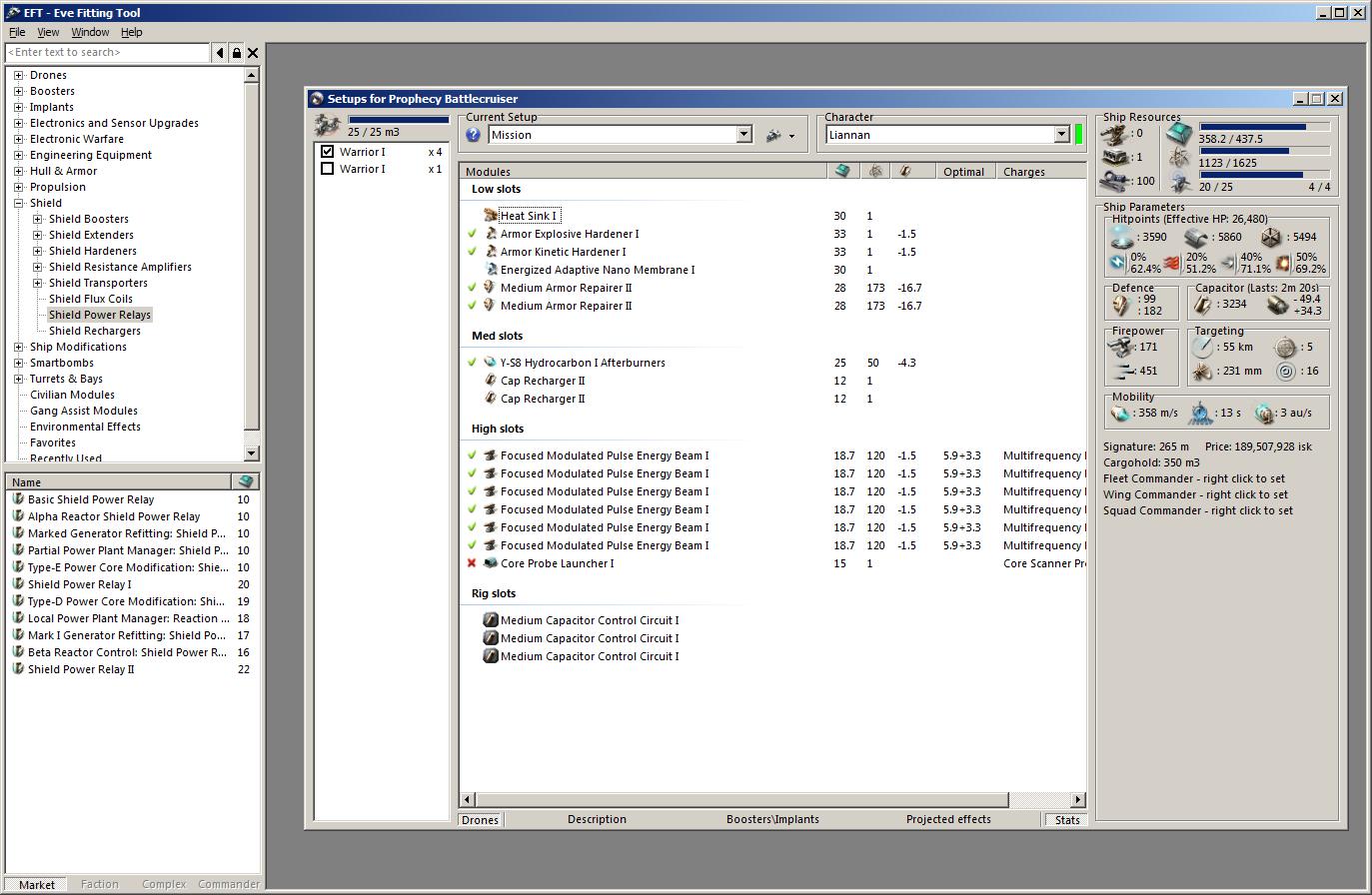
Task: Click the Heat Sink I module icon
Action: click(x=490, y=216)
